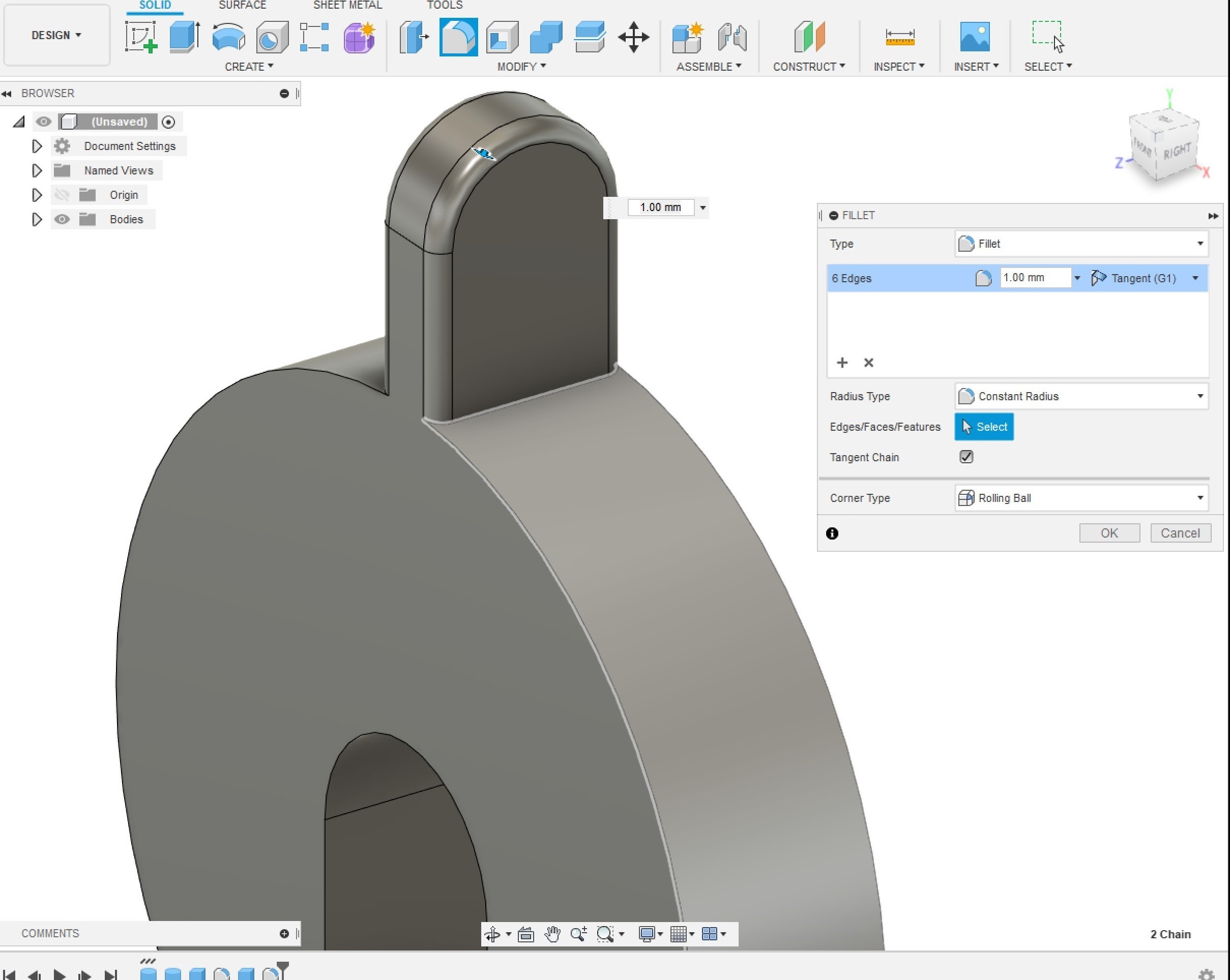Open the Tangent (G1) continuity dropdown
The image size is (1230, 980).
click(x=1146, y=278)
